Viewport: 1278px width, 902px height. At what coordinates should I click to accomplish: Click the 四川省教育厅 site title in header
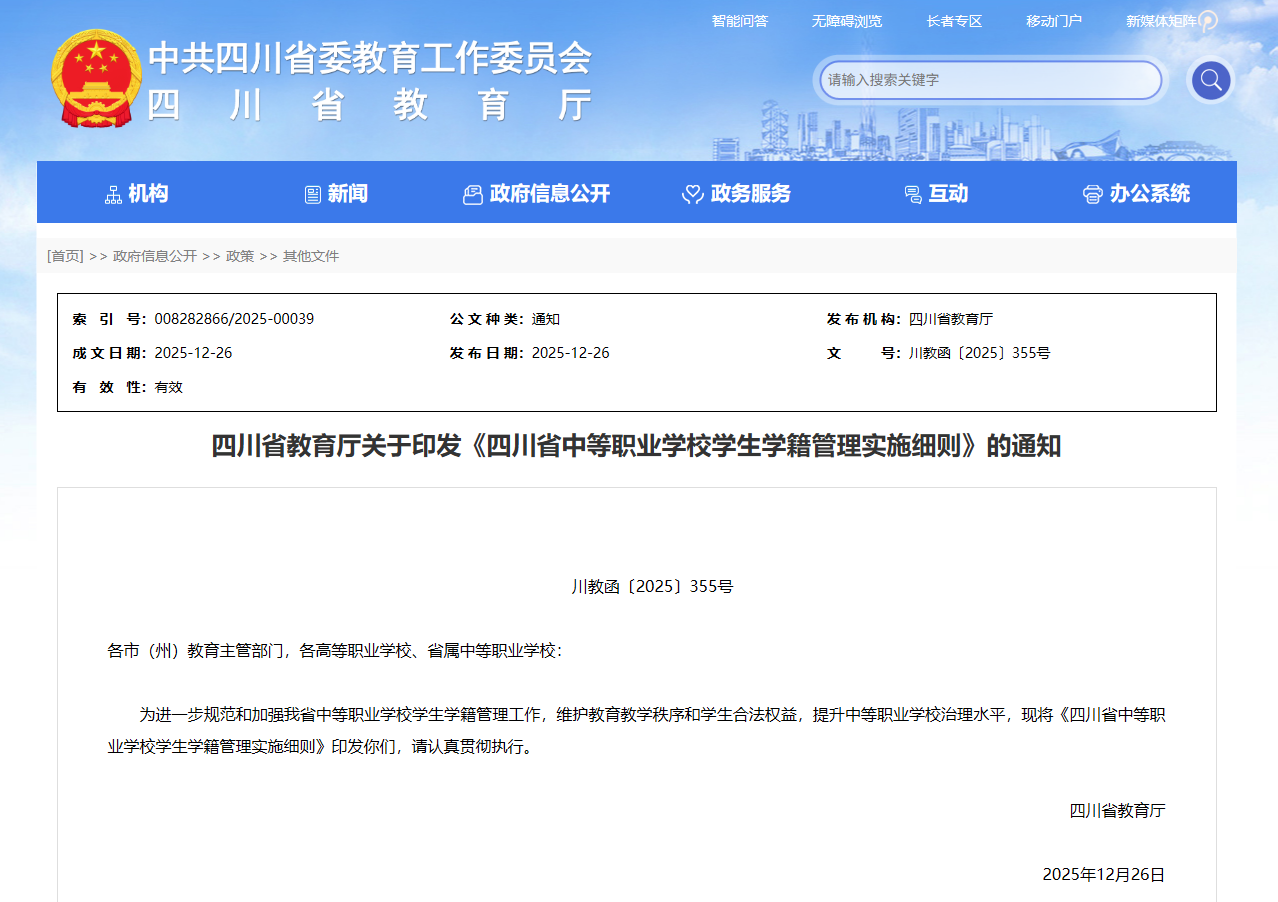370,105
